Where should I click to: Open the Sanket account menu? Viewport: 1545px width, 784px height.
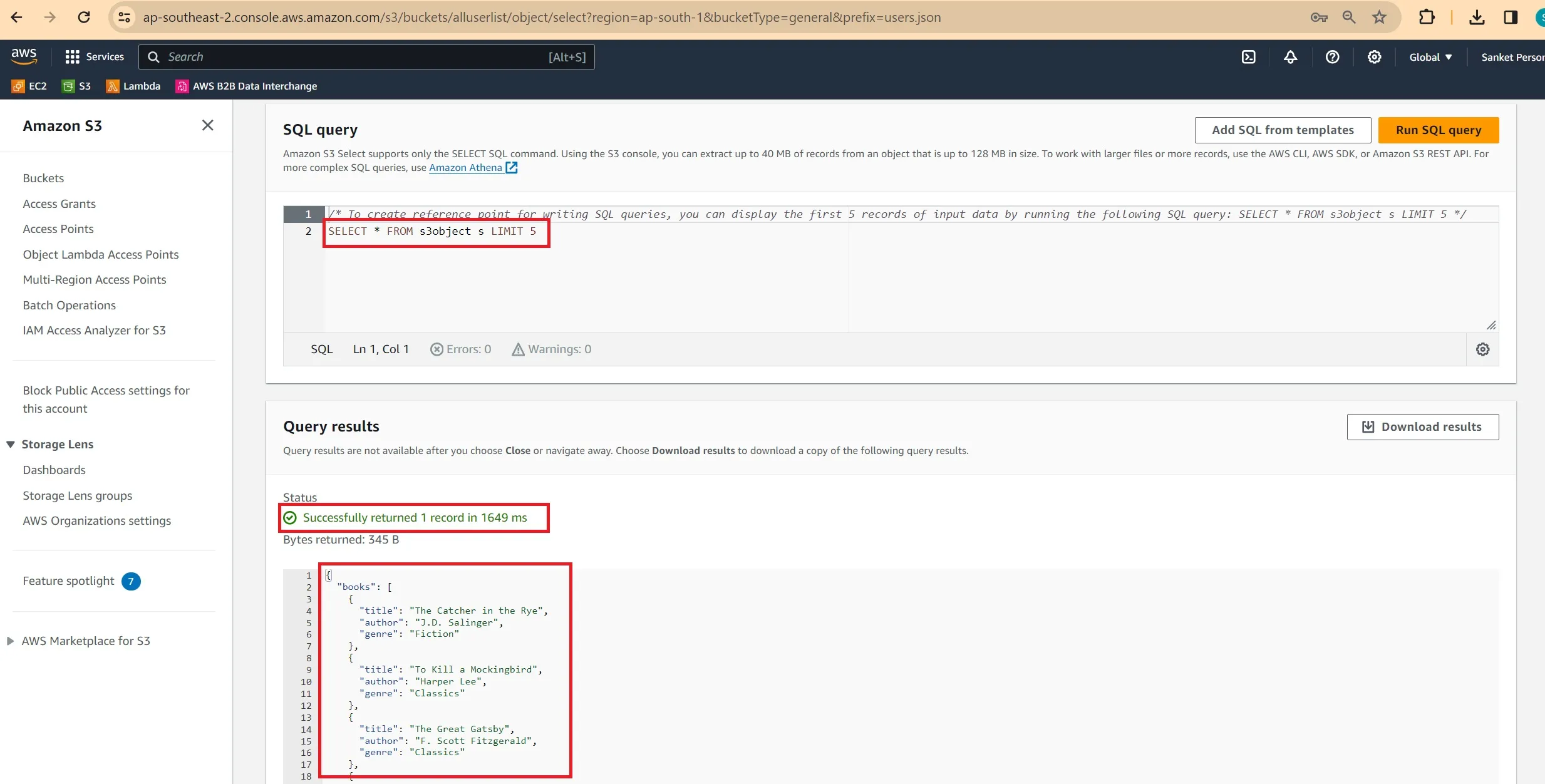(1512, 57)
